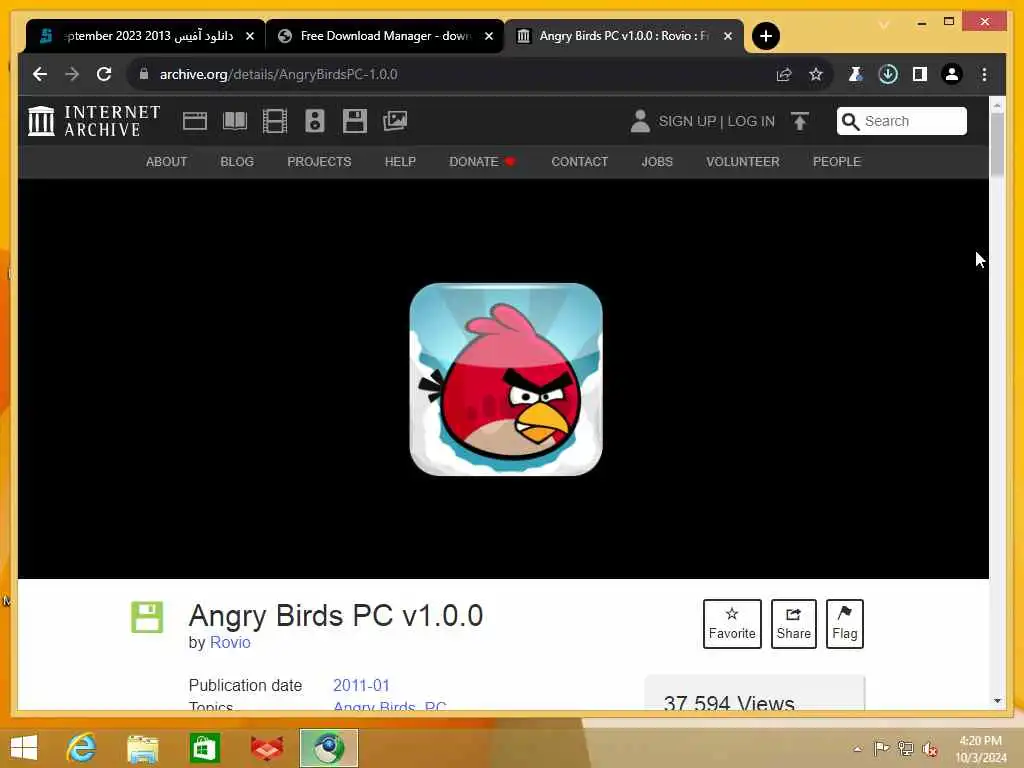The height and width of the screenshot is (768, 1024).
Task: Click the Flag button
Action: (x=844, y=624)
